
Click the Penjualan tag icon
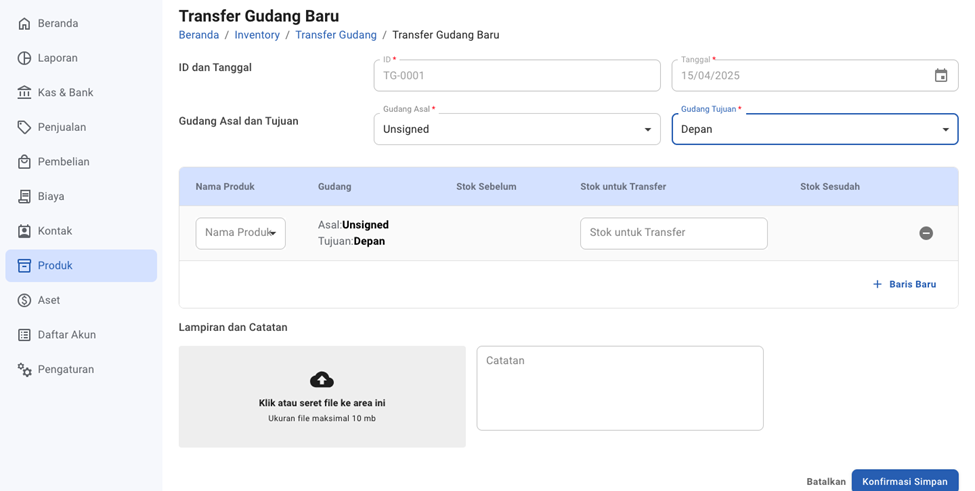coord(24,127)
